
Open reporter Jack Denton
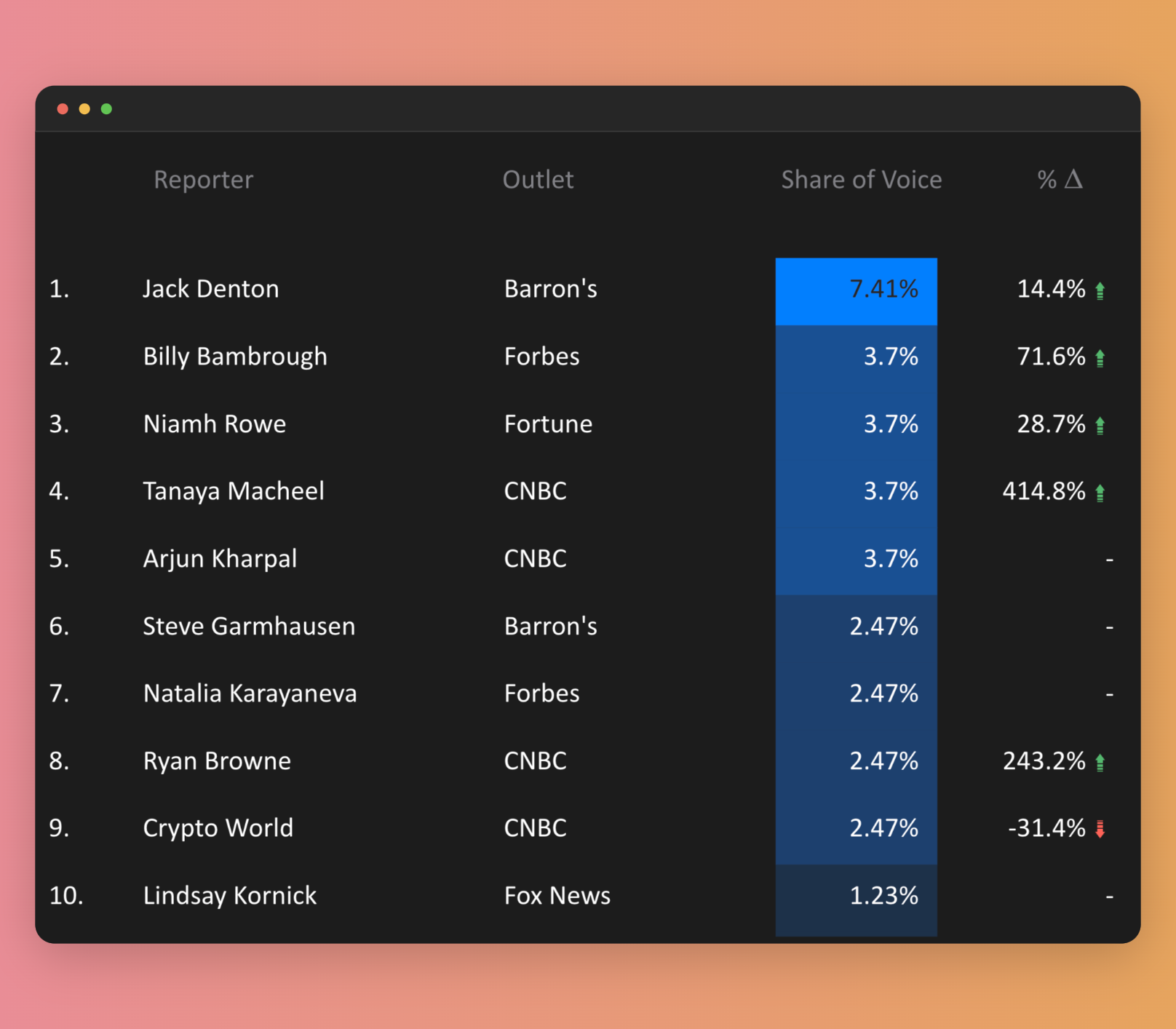tap(210, 289)
